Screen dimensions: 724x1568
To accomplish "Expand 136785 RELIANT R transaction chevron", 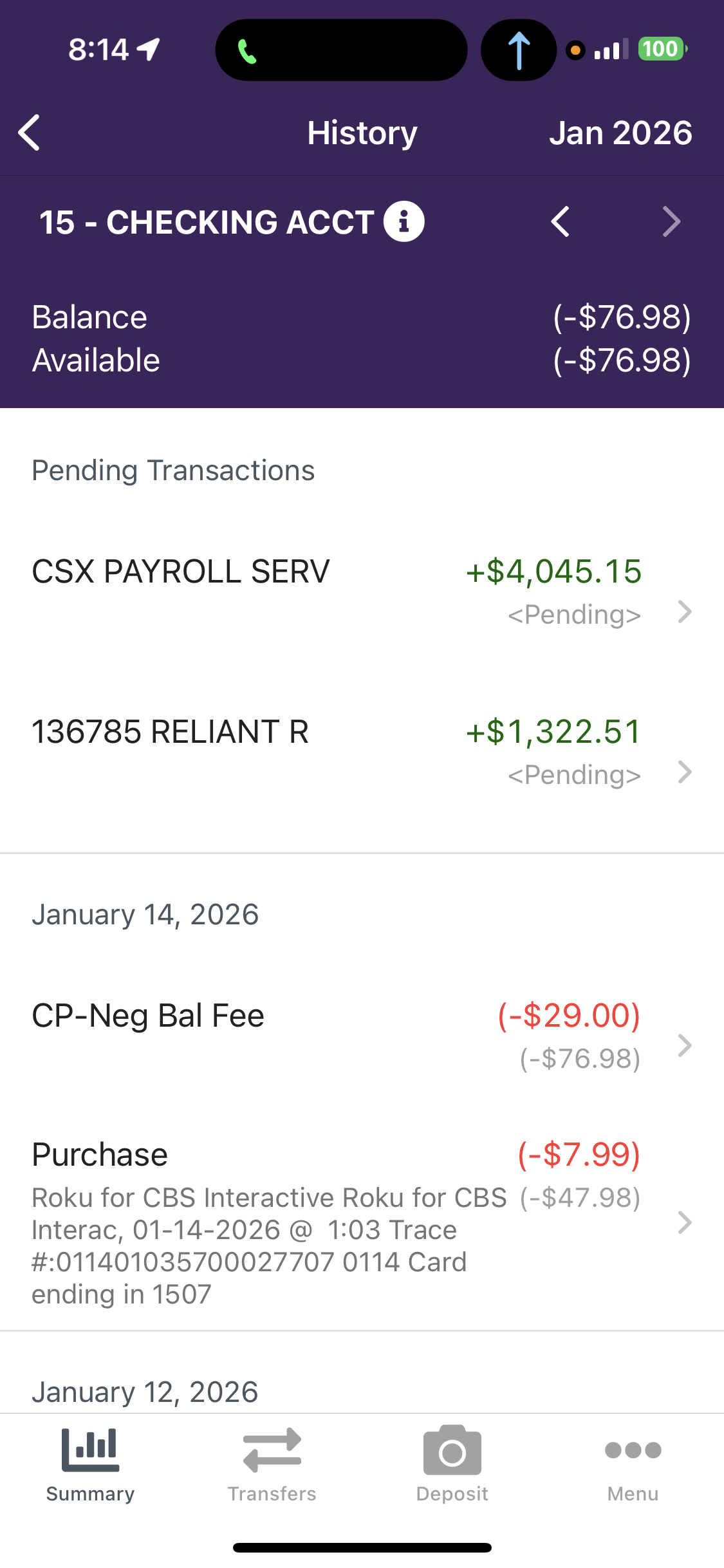I will coord(685,772).
